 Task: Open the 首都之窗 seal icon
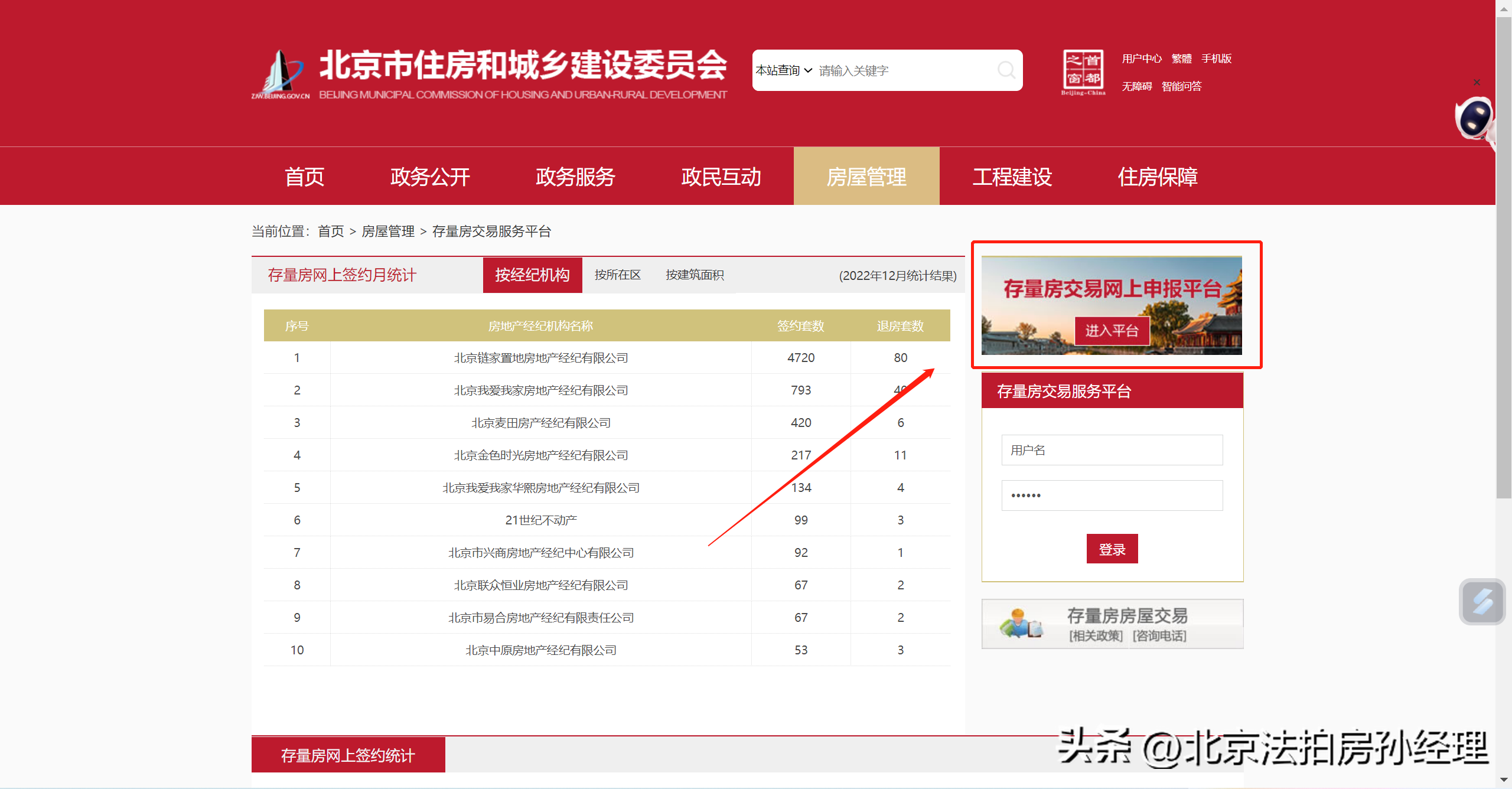point(1083,72)
